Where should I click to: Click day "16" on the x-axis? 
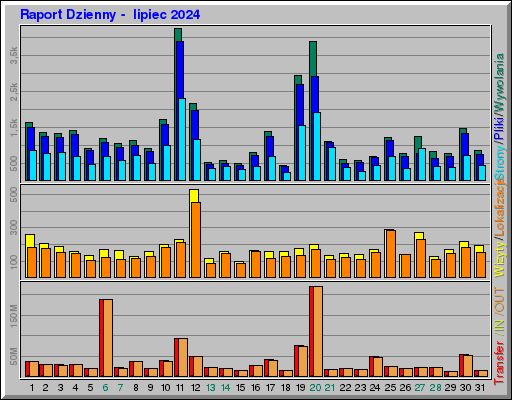click(x=255, y=388)
